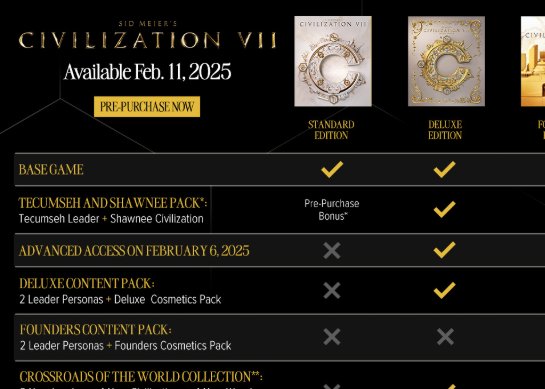Click the Pre-Purchase Now button
Image resolution: width=545 pixels, height=389 pixels.
pos(147,107)
